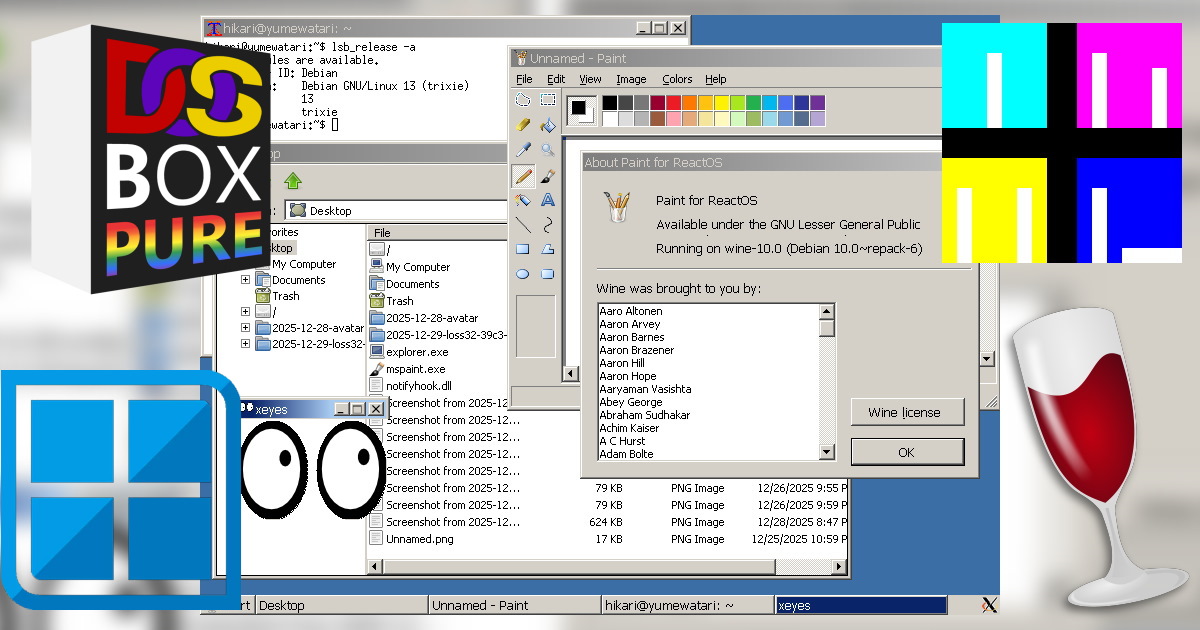Image resolution: width=1200 pixels, height=630 pixels.
Task: Open the Colors menu in Paint
Action: point(677,79)
